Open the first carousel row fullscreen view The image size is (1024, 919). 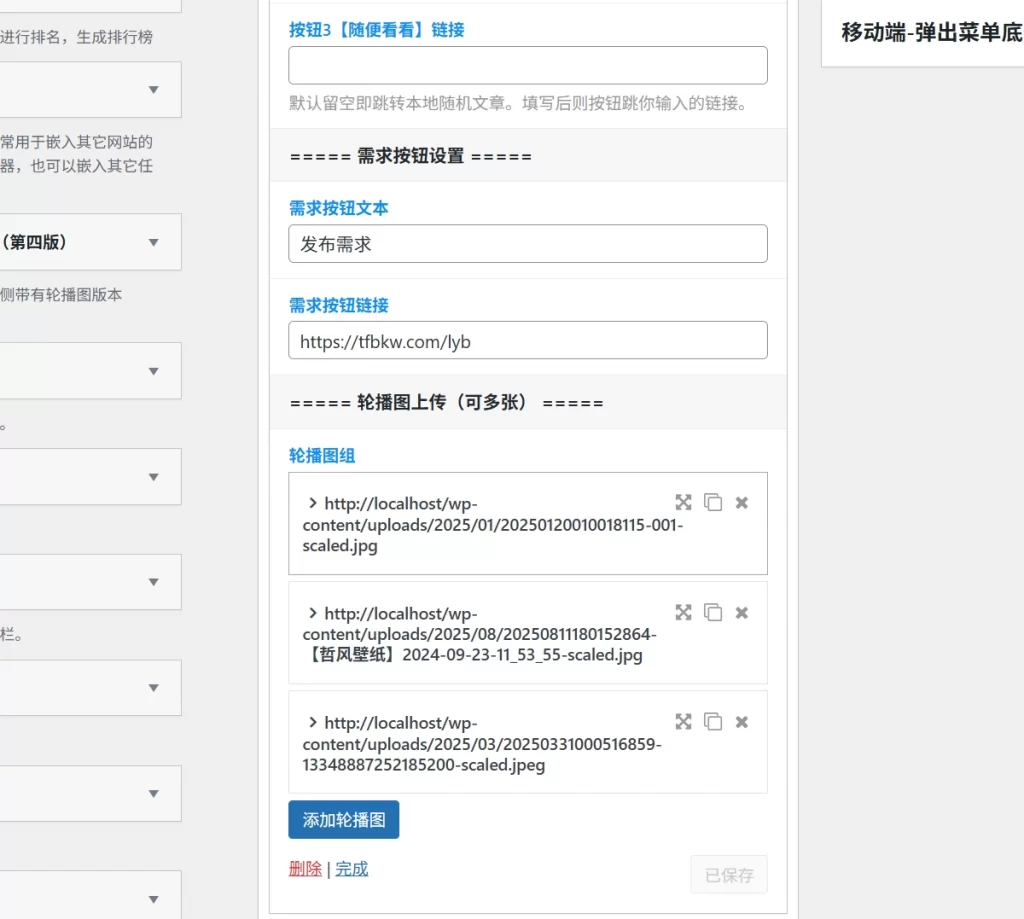click(683, 502)
